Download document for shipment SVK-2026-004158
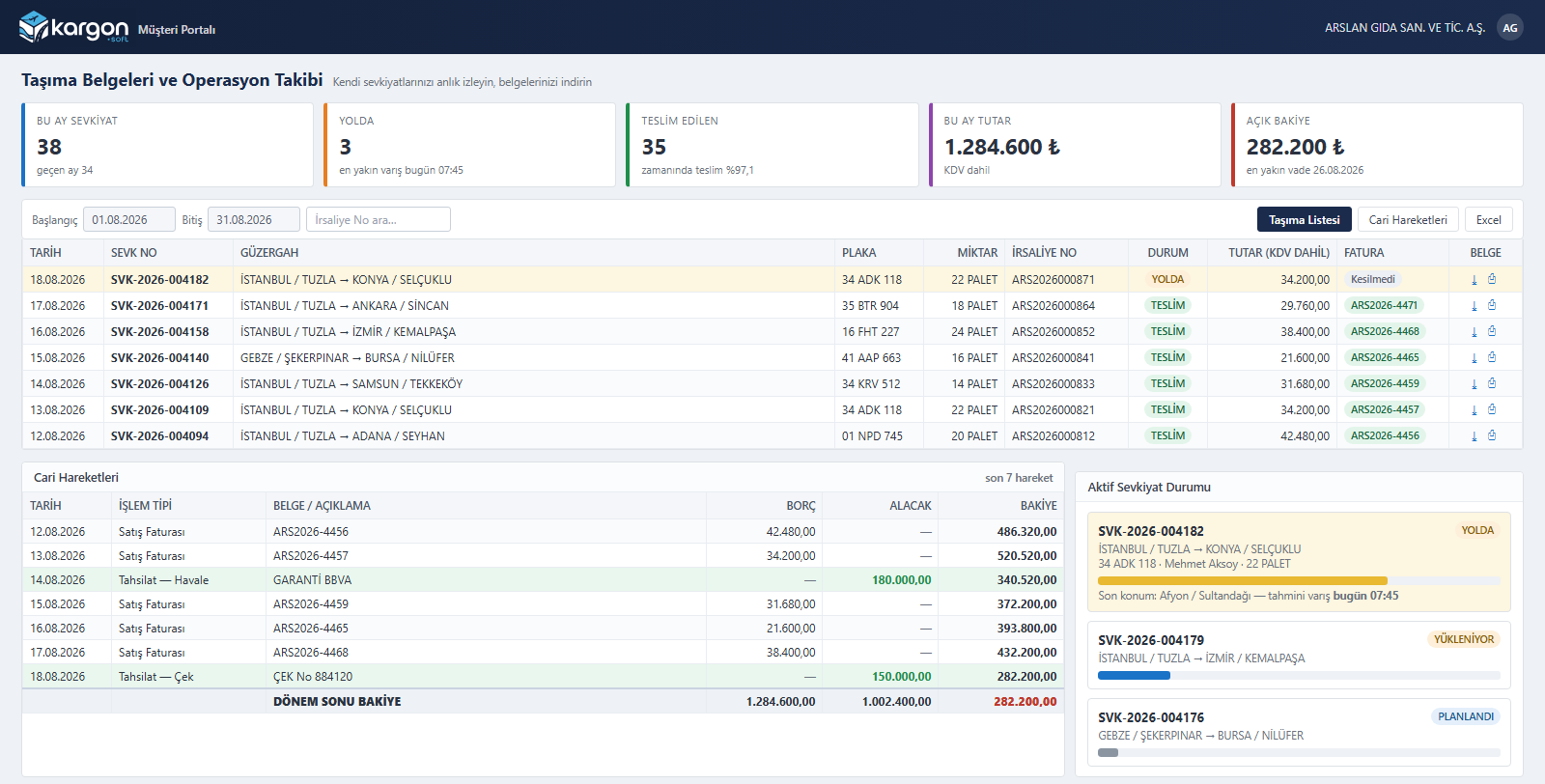 pos(1475,331)
